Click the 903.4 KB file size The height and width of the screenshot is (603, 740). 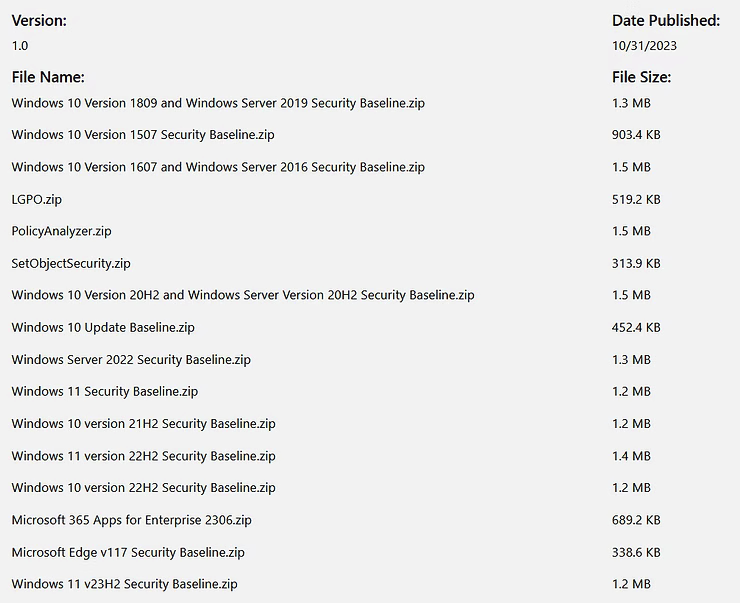tap(636, 135)
